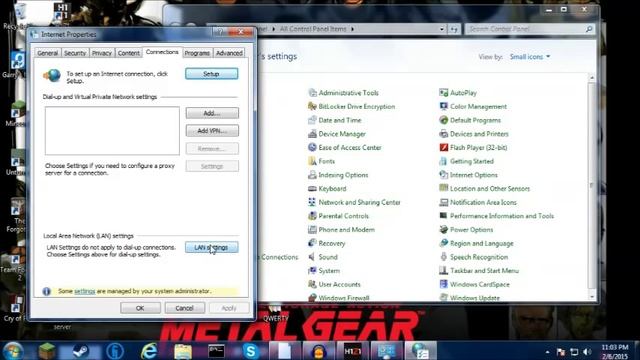
Task: Open System icon in Control Panel
Action: pyautogui.click(x=312, y=271)
